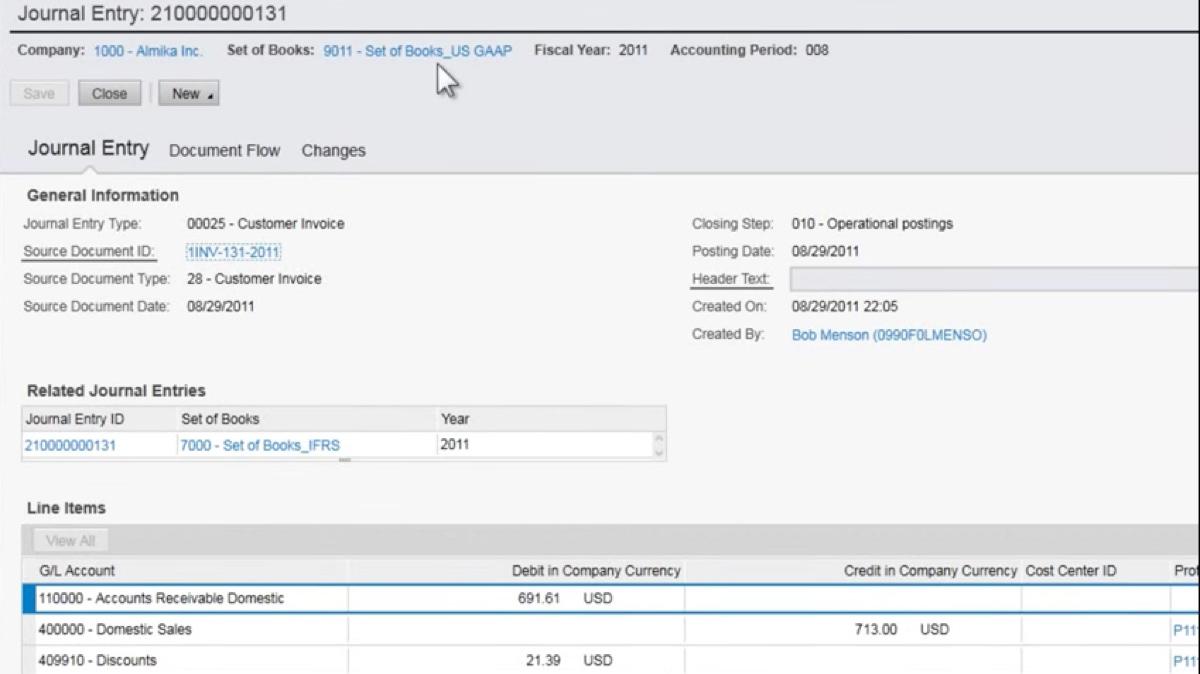The height and width of the screenshot is (674, 1200).
Task: Click the Close button
Action: pos(110,93)
